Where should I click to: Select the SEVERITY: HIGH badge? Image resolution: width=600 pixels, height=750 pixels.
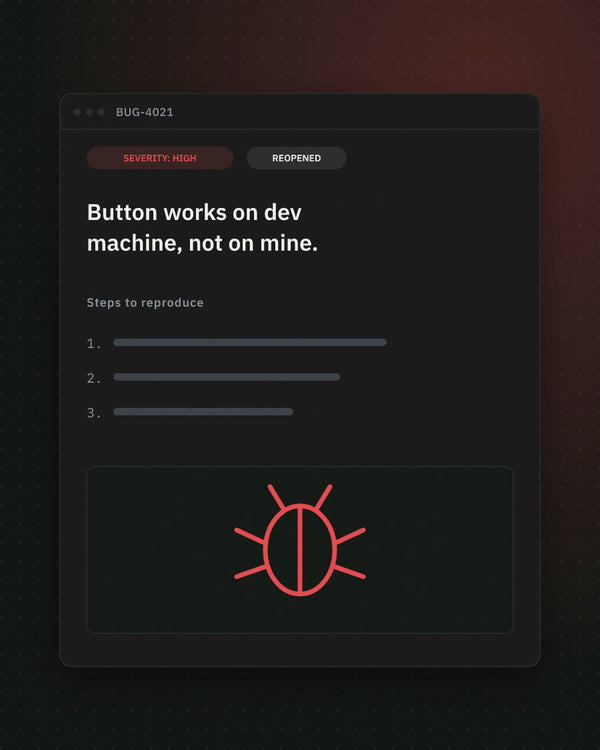(160, 158)
